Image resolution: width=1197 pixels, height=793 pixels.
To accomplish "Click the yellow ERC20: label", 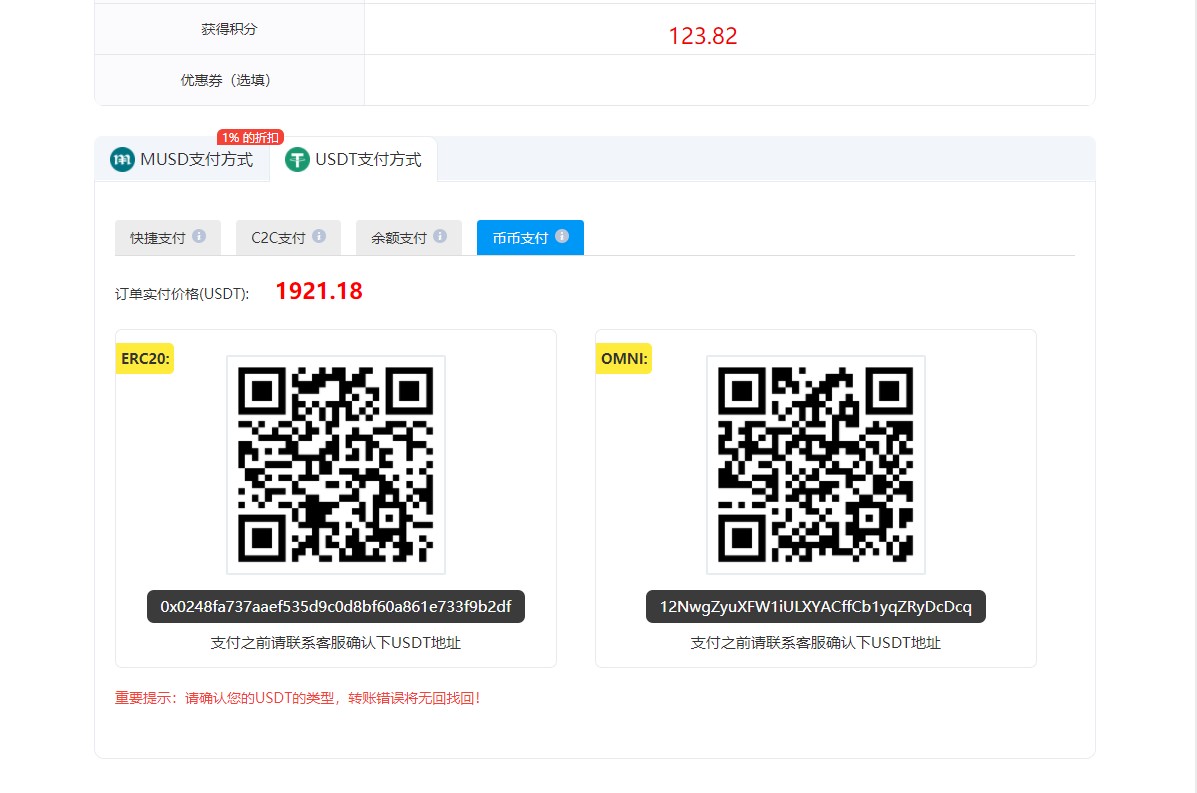I will point(145,359).
